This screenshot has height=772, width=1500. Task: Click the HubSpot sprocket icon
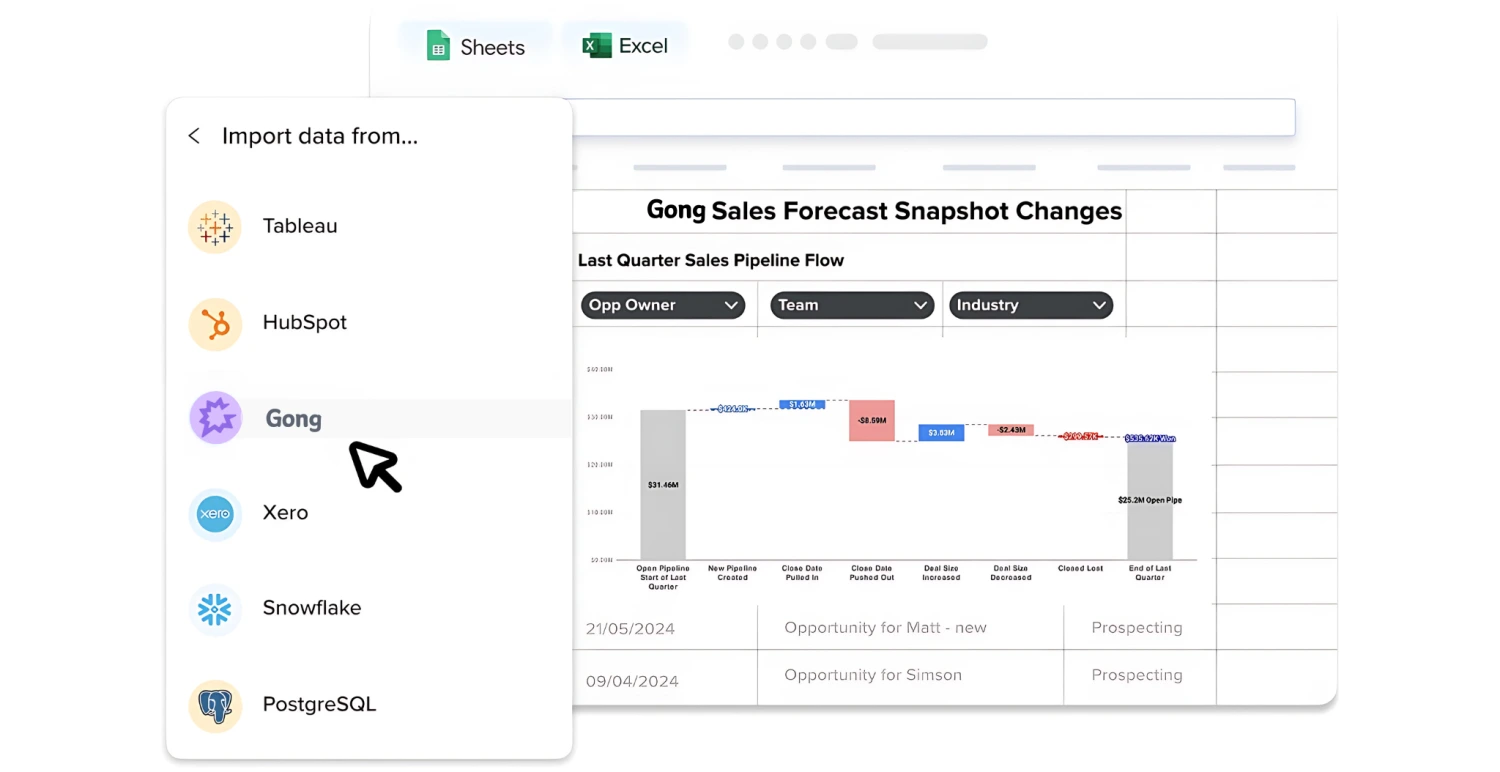coord(215,324)
